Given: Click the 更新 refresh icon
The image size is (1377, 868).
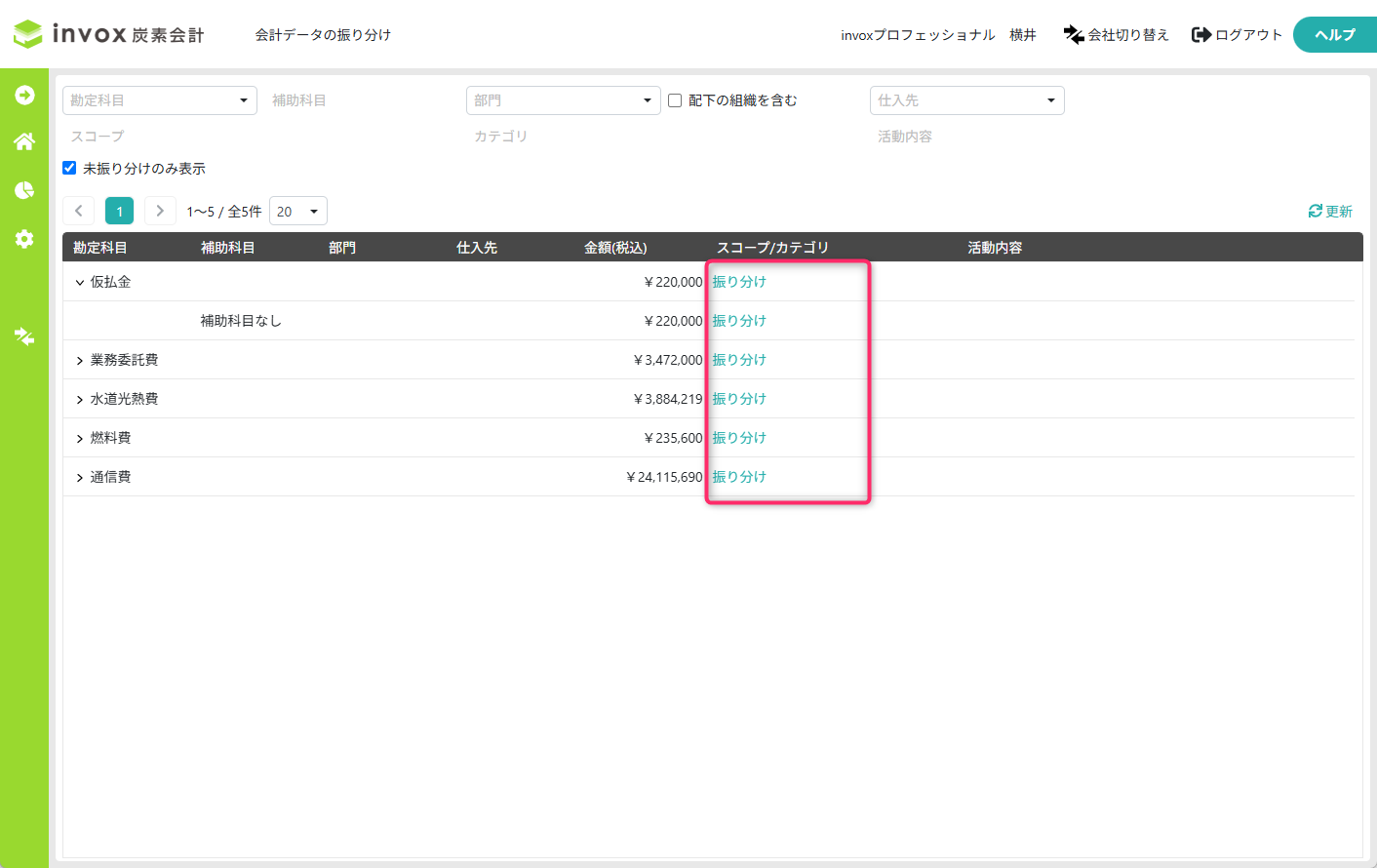Looking at the screenshot, I should point(1316,211).
